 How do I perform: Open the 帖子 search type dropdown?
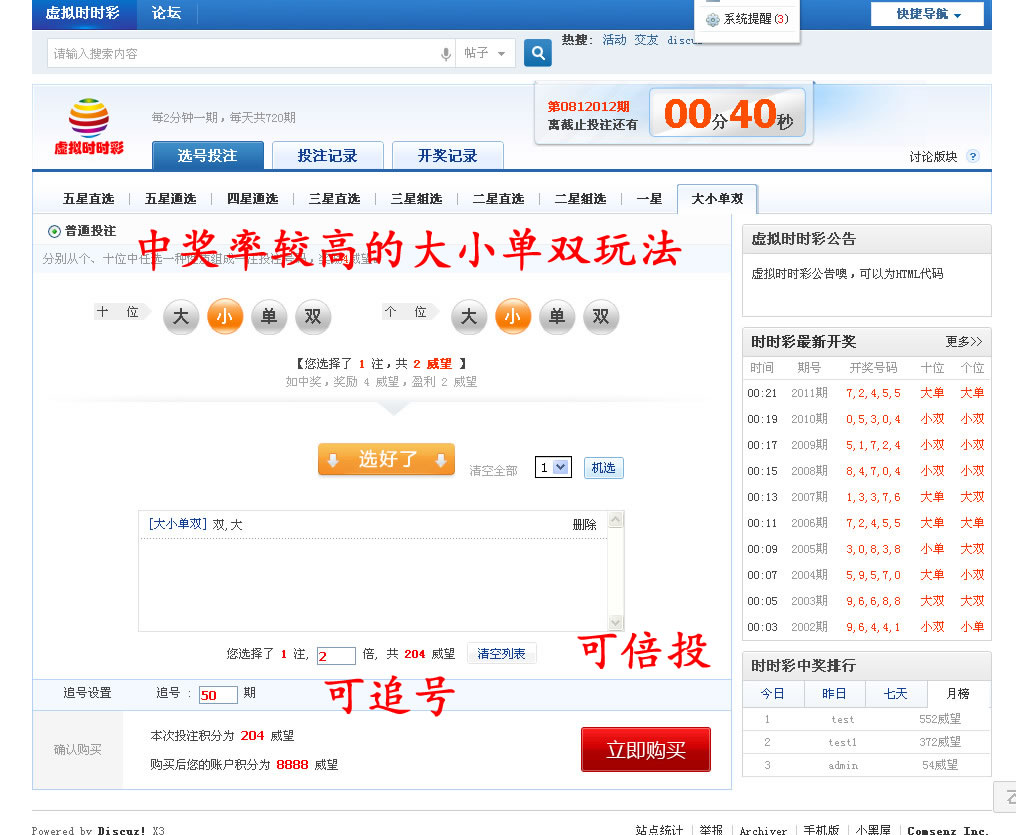pos(485,53)
